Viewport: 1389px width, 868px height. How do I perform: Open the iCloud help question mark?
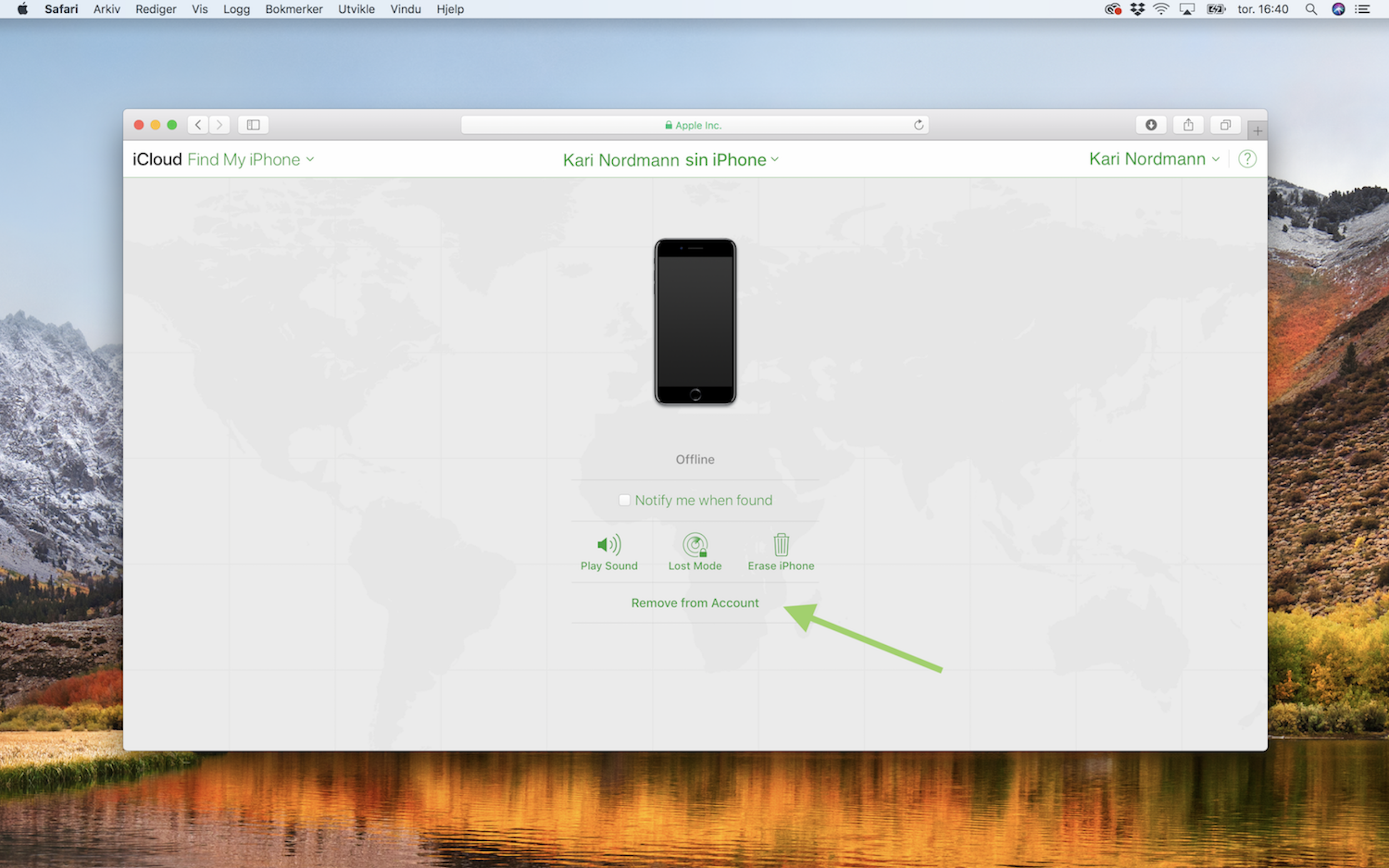pyautogui.click(x=1247, y=159)
